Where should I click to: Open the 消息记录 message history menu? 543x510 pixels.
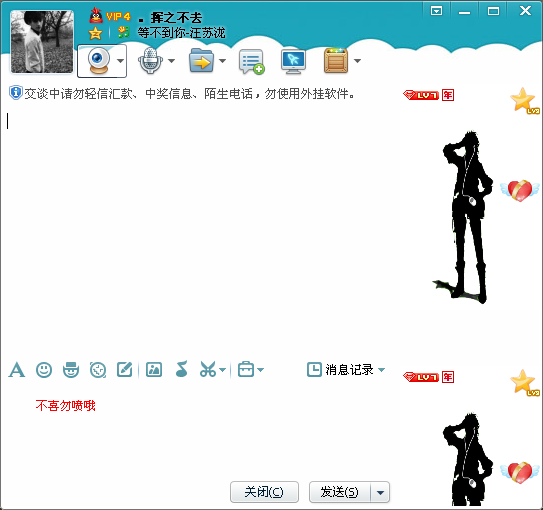[x=346, y=369]
